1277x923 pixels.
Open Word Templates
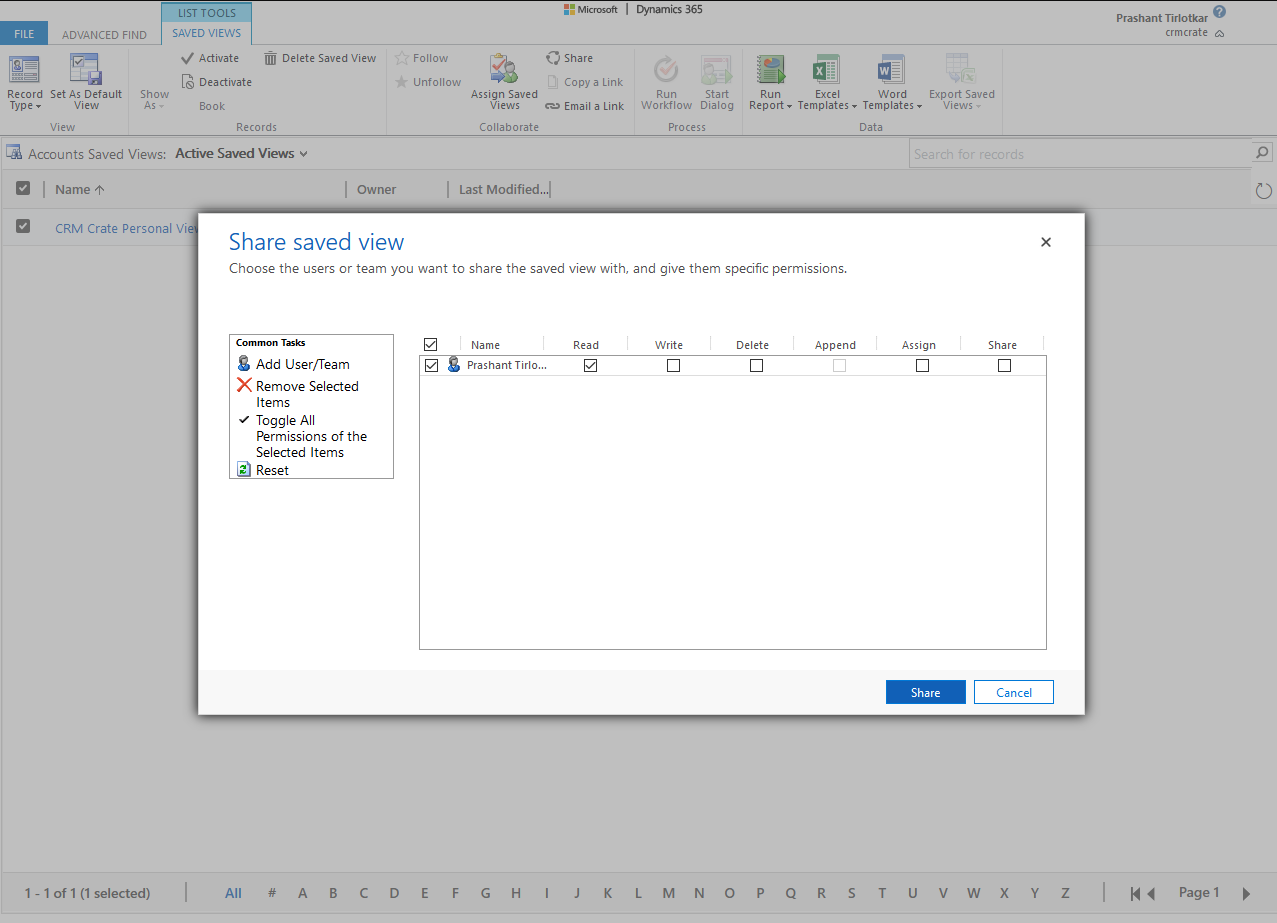891,82
